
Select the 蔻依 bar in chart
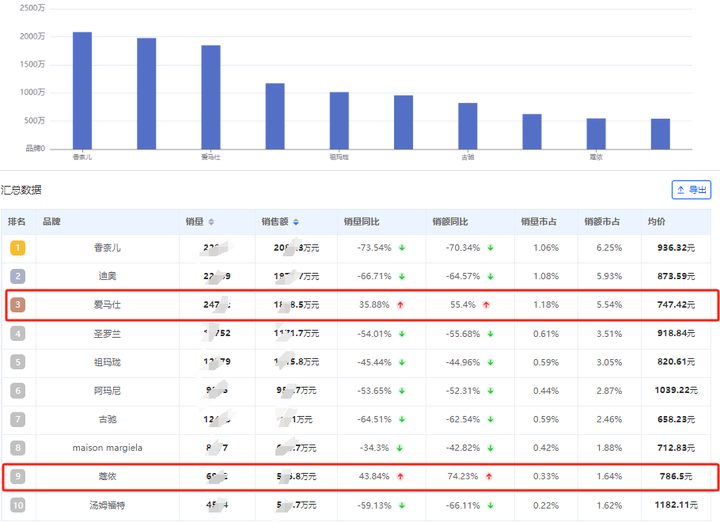point(596,134)
